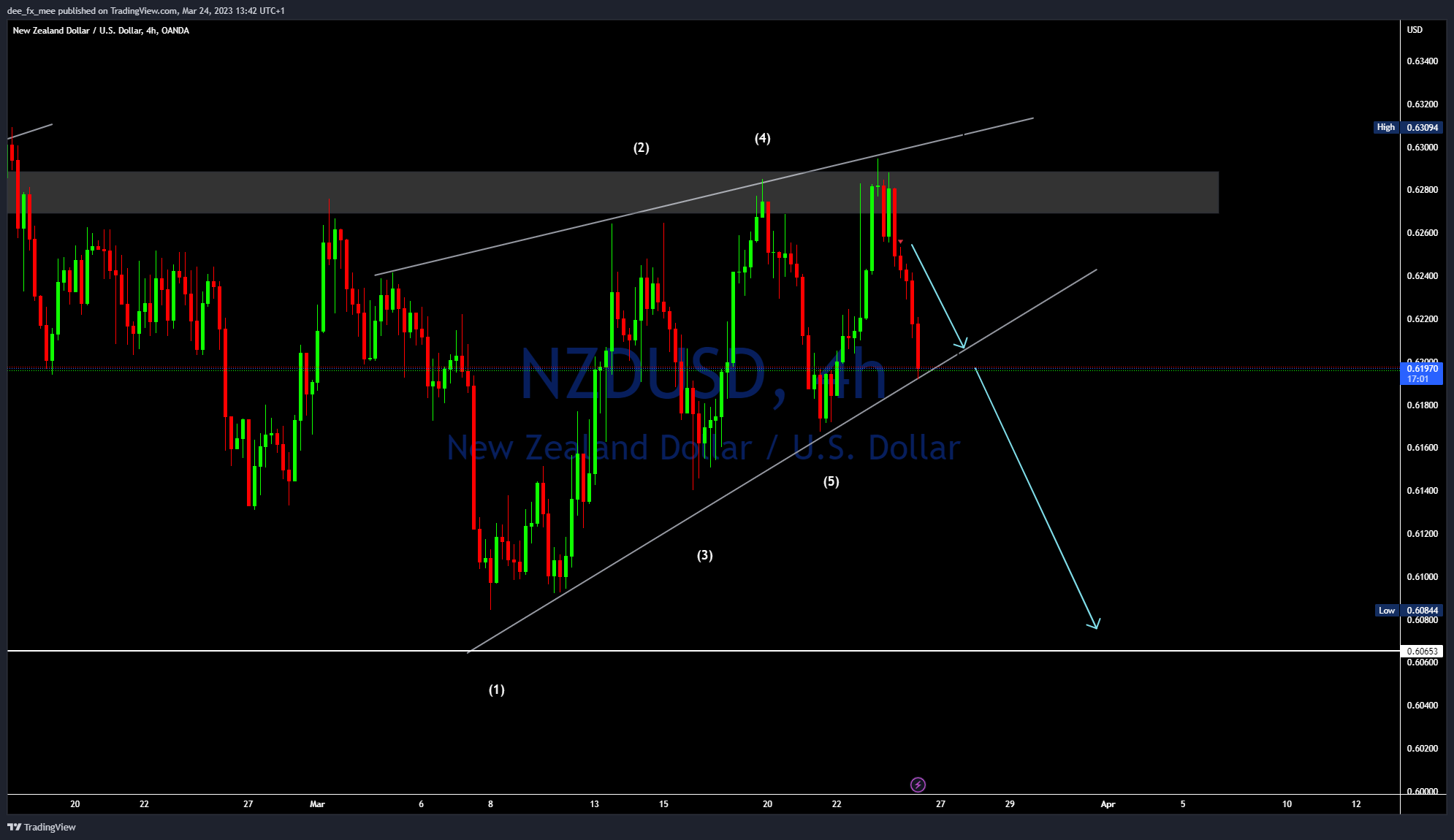Image resolution: width=1454 pixels, height=840 pixels.
Task: Click the gray resistance zone rectangle
Action: [x=613, y=193]
